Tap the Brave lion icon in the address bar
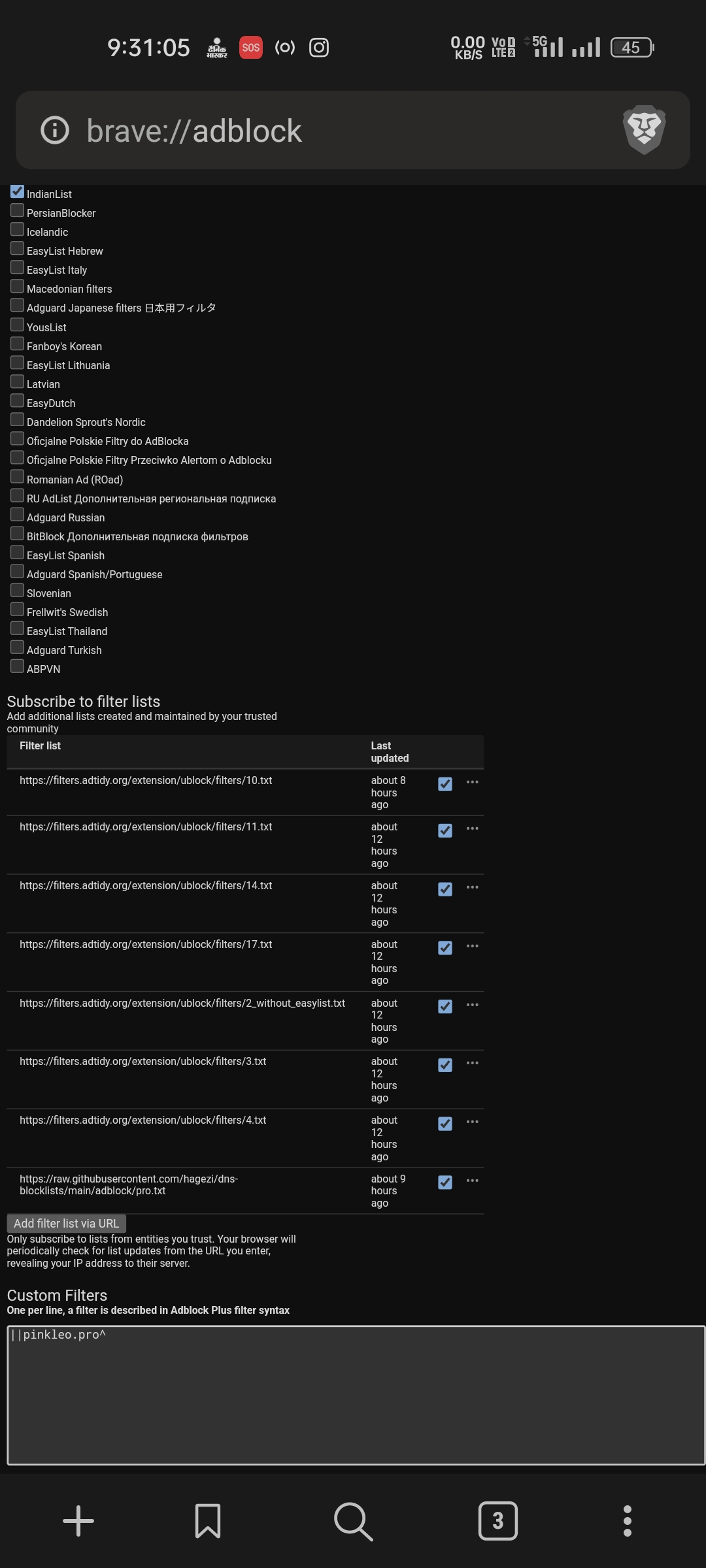 (644, 130)
